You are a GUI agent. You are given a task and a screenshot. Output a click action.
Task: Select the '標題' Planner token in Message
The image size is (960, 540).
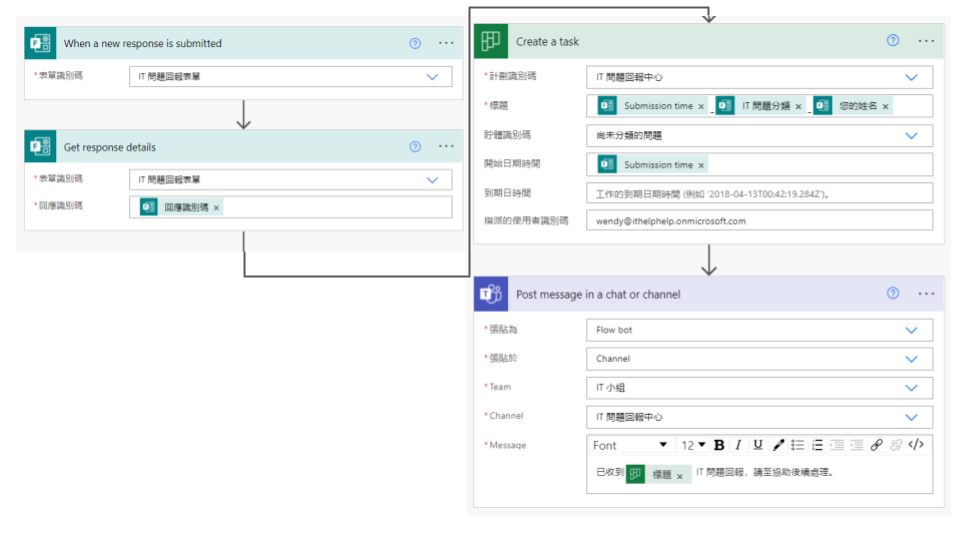(658, 474)
